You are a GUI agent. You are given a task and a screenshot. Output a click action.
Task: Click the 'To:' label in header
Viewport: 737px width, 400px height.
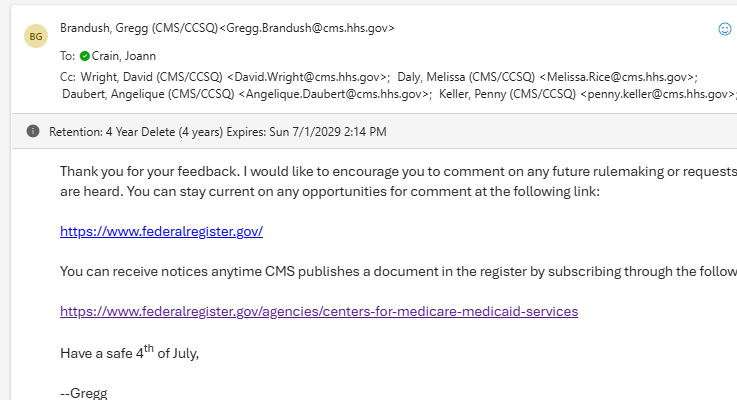click(68, 56)
